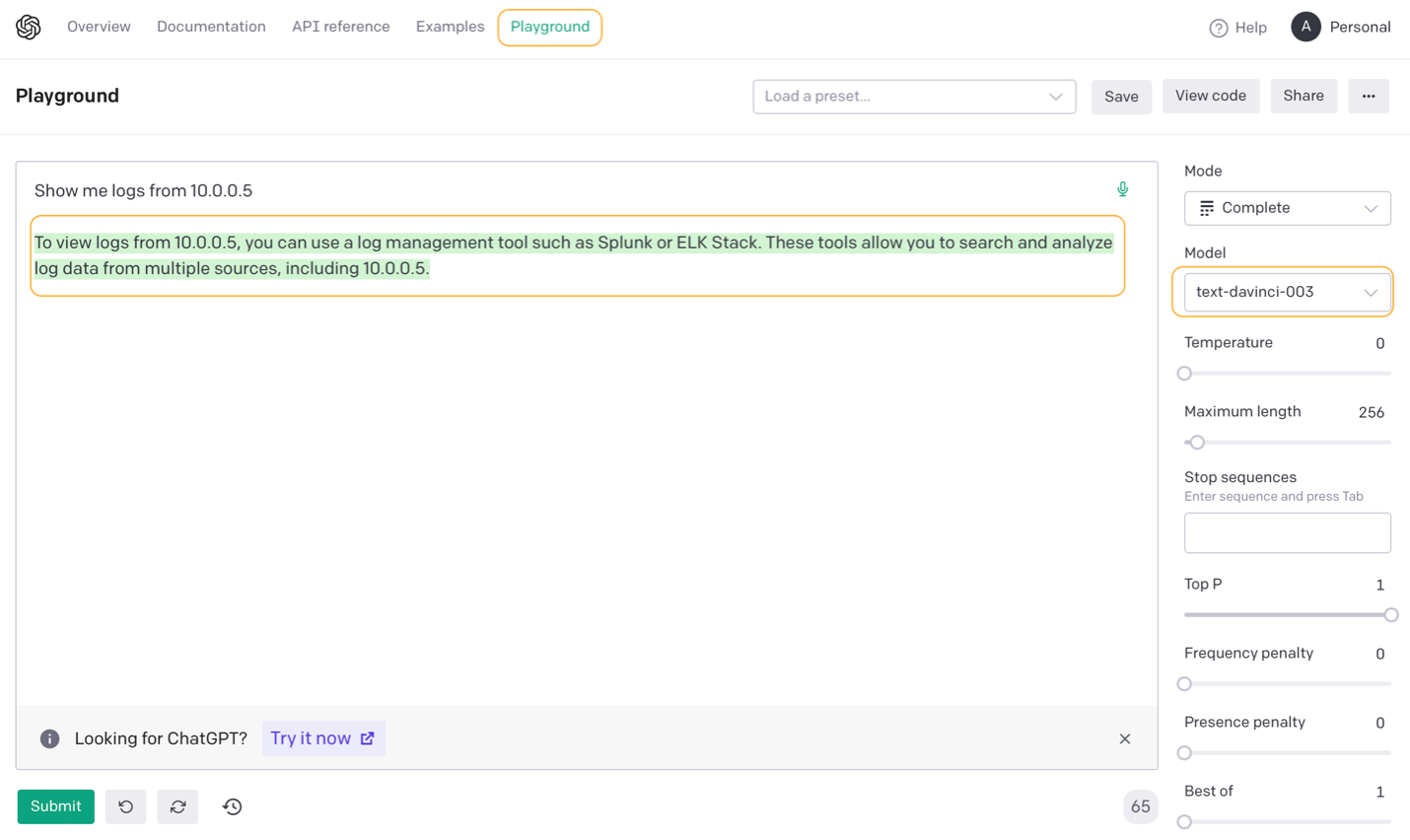The width and height of the screenshot is (1410, 840).
Task: Click the 'Enter sequence and press Tab' hint
Action: [x=1274, y=497]
